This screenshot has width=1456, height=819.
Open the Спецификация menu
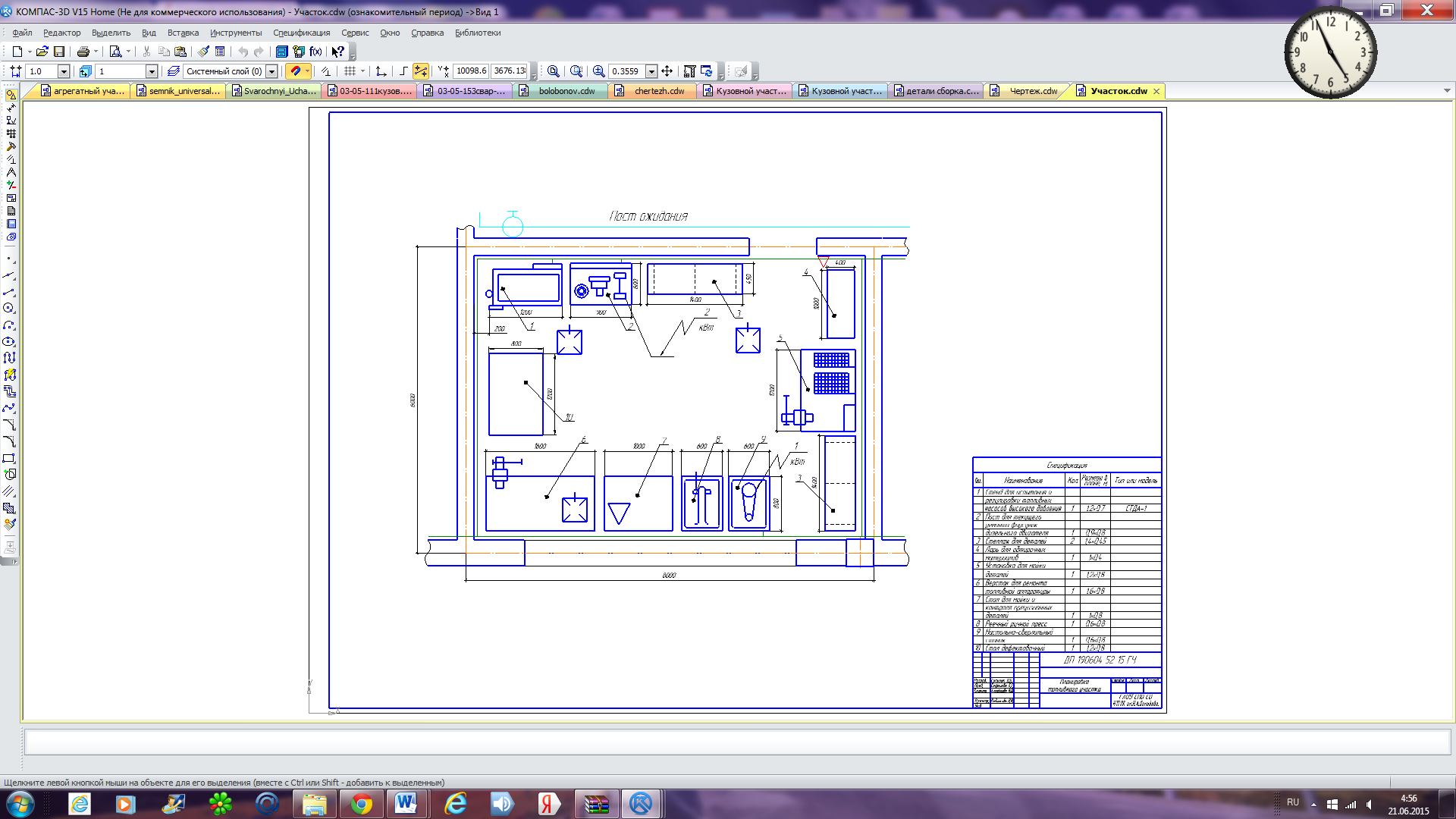(301, 33)
